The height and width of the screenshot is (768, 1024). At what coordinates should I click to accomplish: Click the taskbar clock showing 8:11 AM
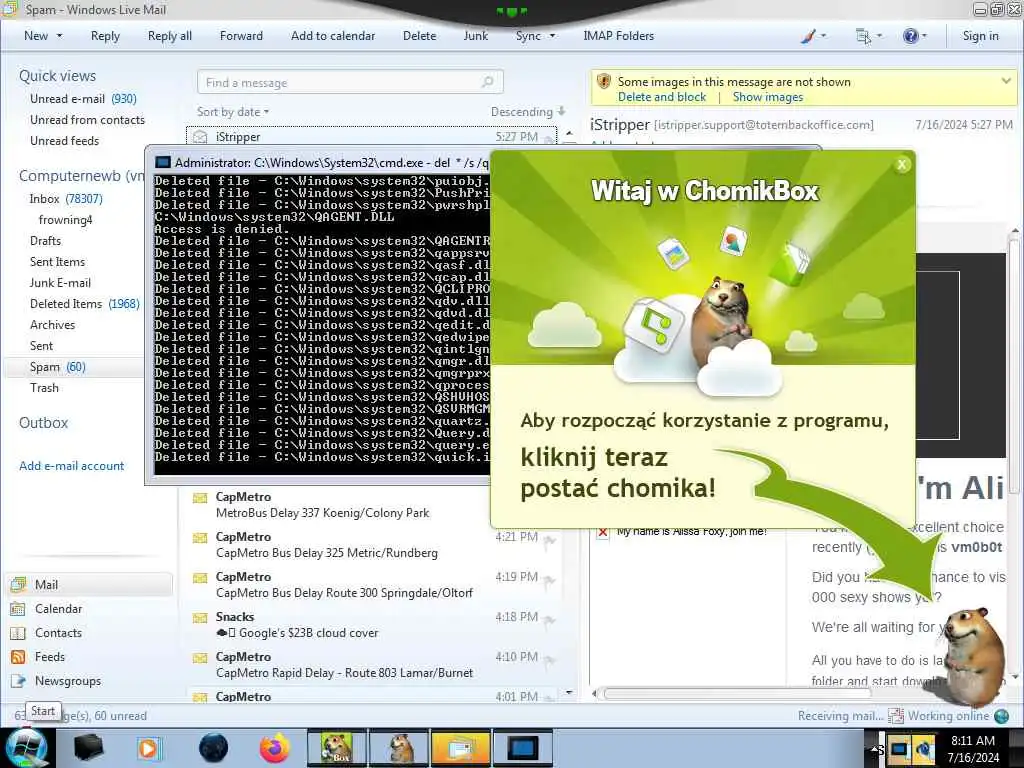(972, 748)
